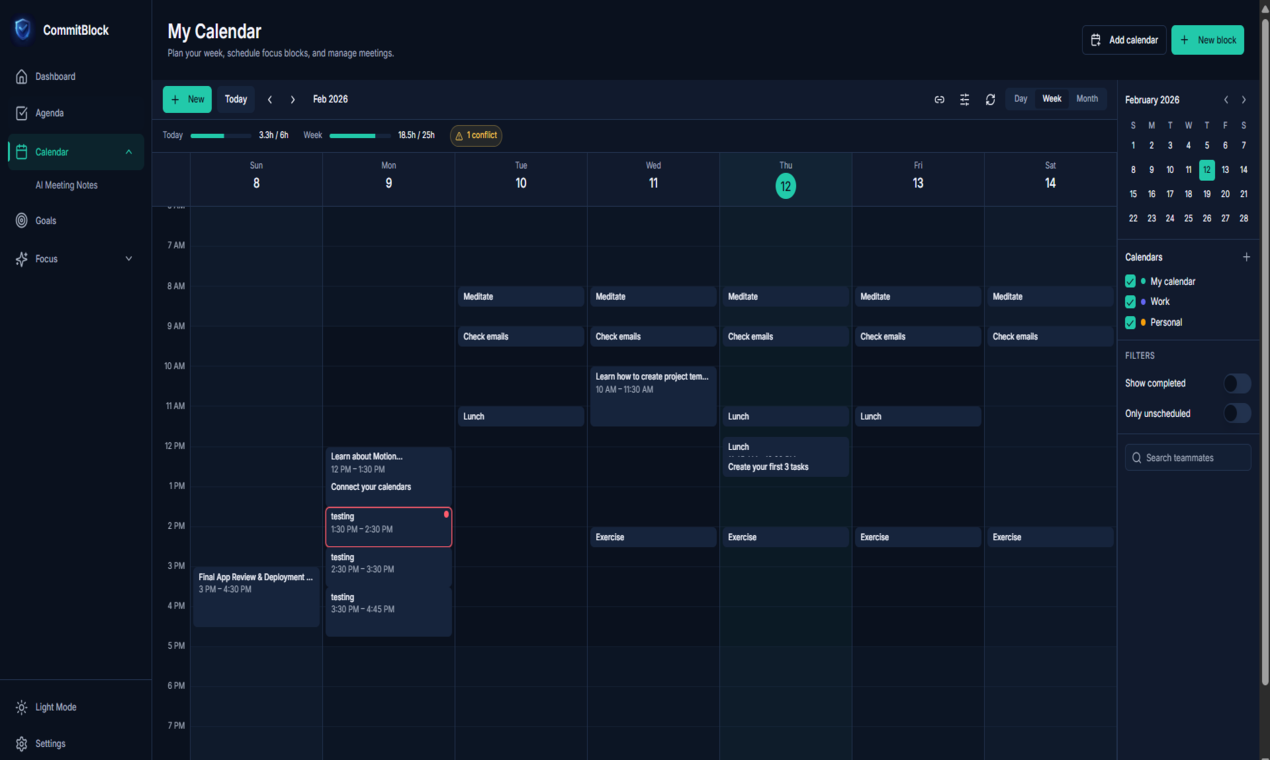Click the Search teammates field
This screenshot has width=1270, height=760.
[1188, 458]
